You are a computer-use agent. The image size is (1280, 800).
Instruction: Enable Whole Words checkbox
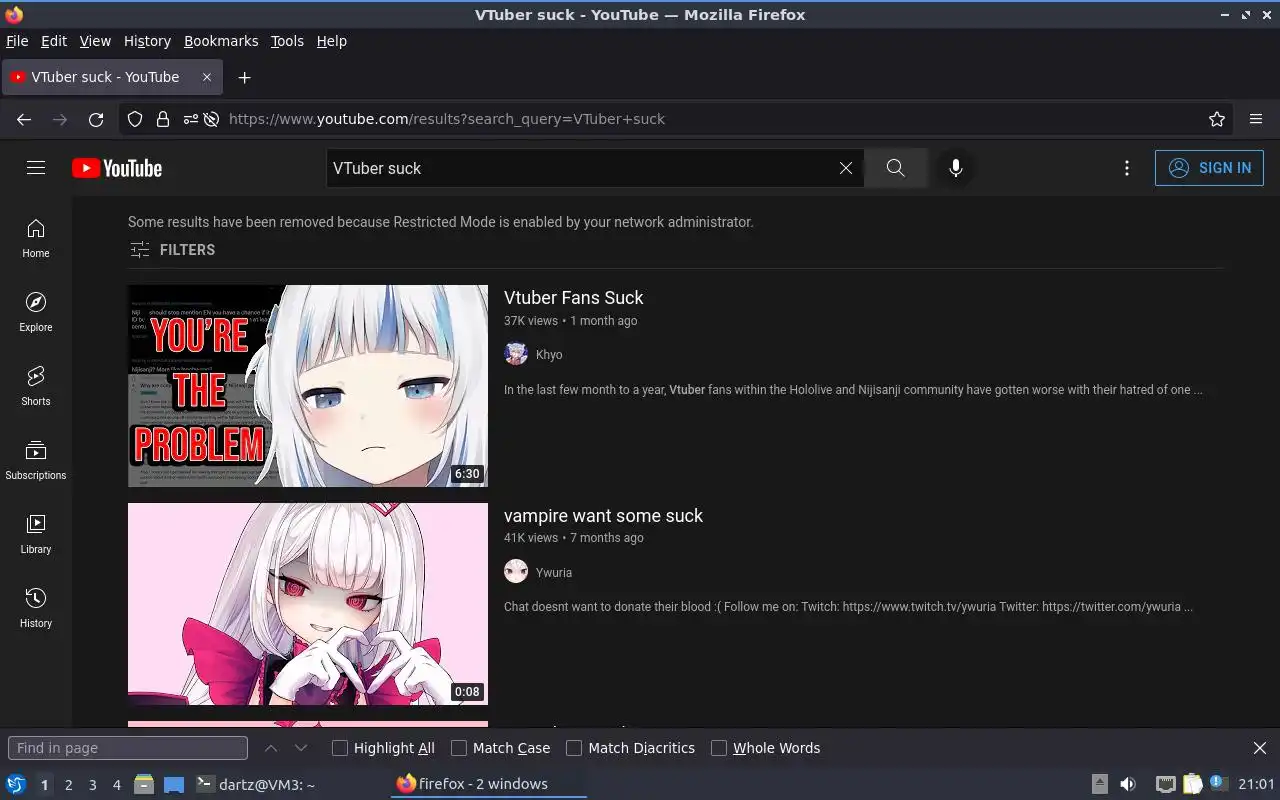point(719,748)
